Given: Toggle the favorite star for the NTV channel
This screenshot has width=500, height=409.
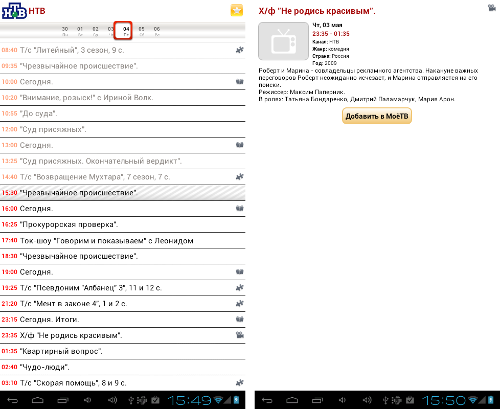Looking at the screenshot, I should [237, 10].
